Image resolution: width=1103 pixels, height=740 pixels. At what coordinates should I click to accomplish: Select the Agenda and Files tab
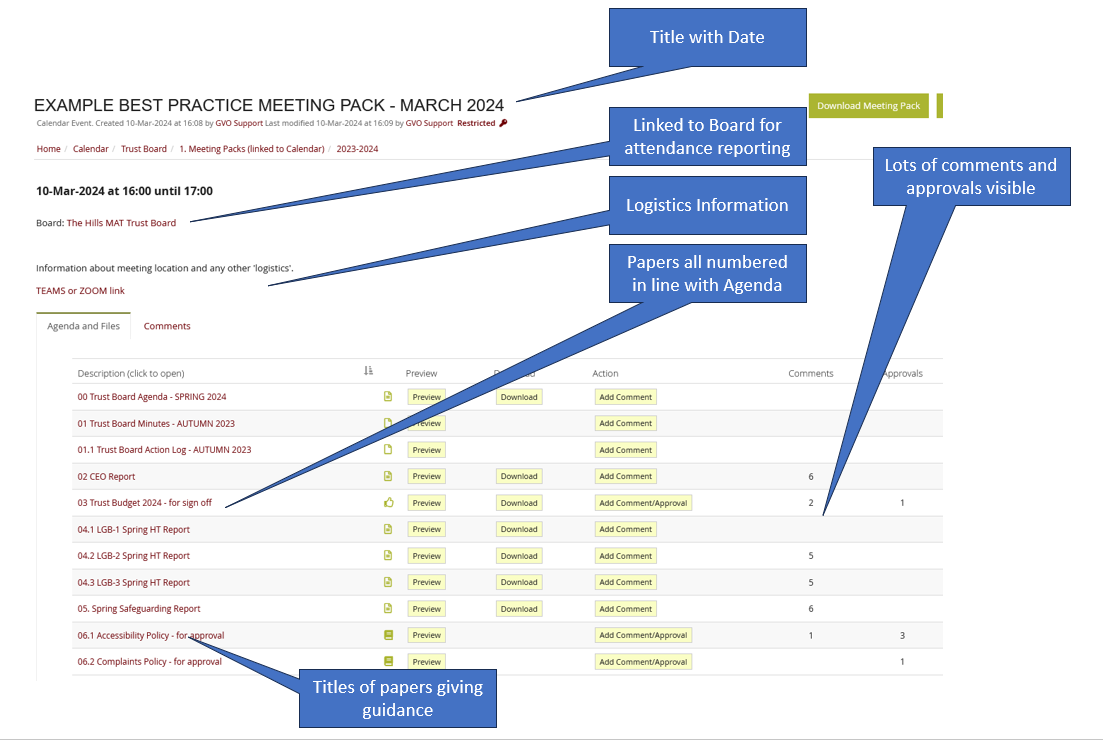click(x=83, y=326)
